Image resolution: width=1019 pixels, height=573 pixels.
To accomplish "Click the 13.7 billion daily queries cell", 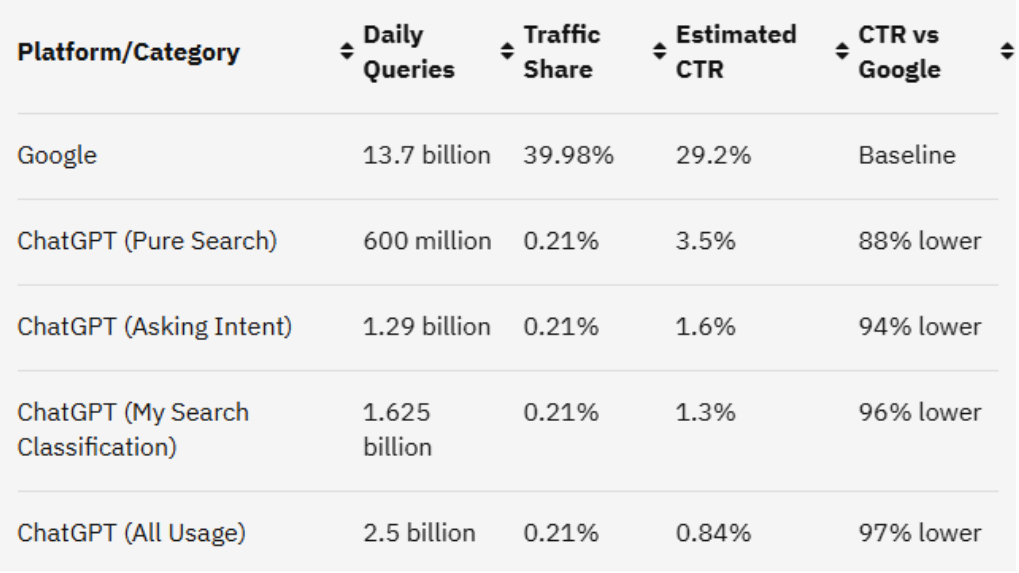I will [427, 156].
